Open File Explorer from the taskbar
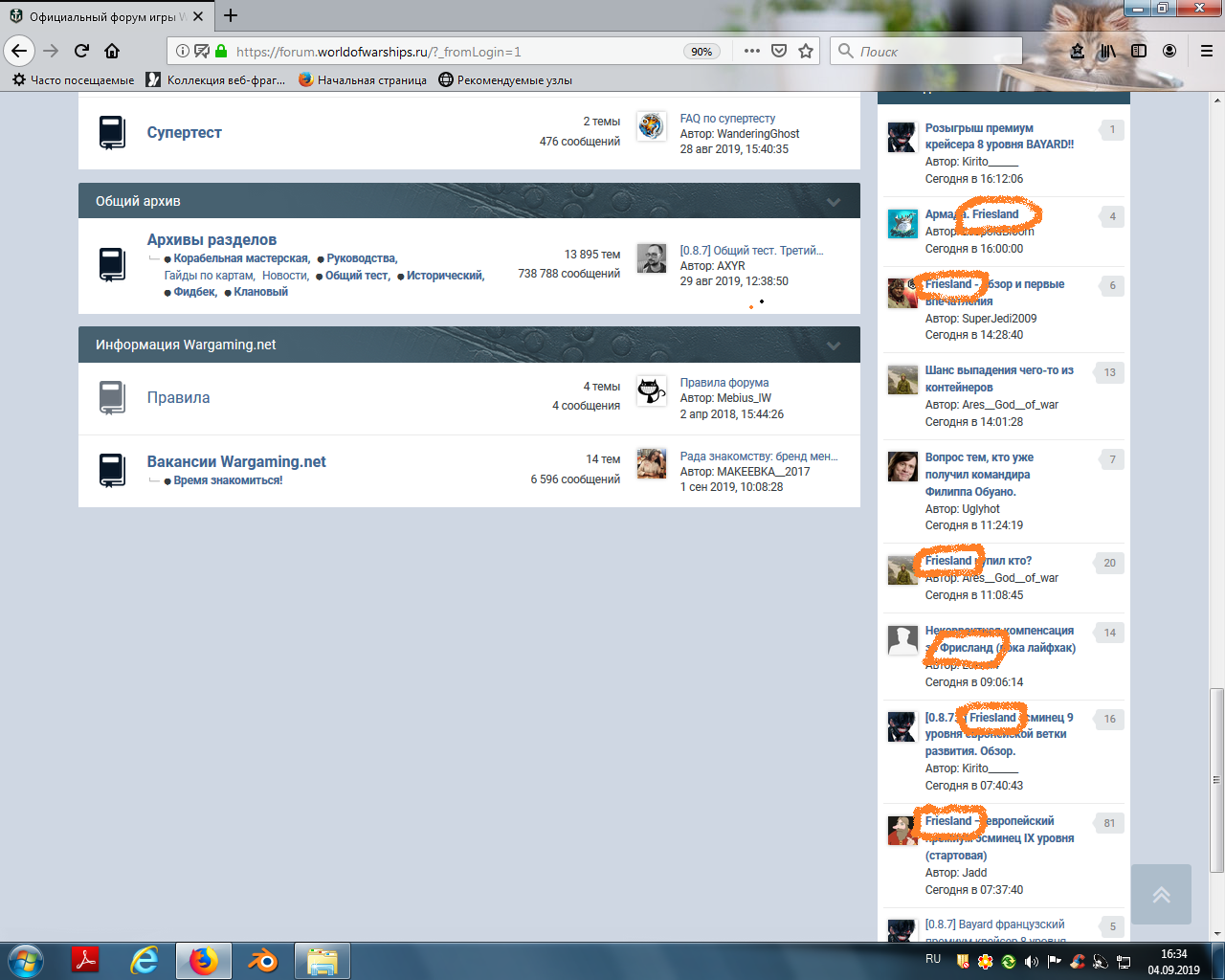This screenshot has height=980, width=1225. pos(322,961)
